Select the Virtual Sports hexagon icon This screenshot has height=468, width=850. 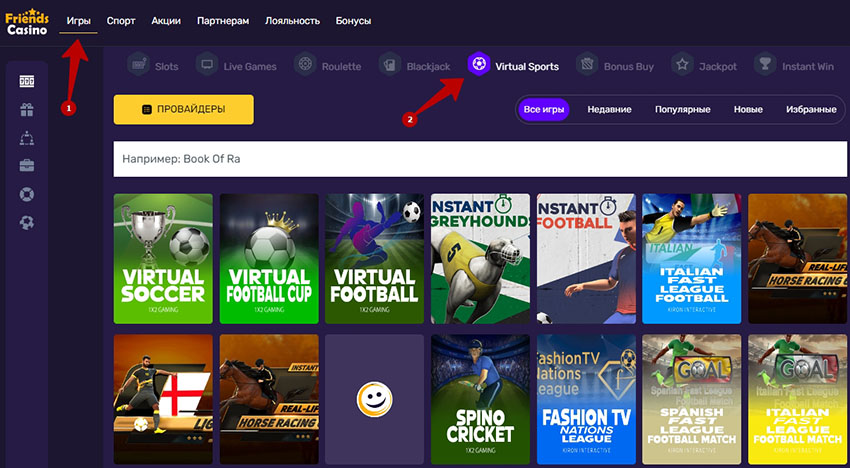(x=479, y=64)
